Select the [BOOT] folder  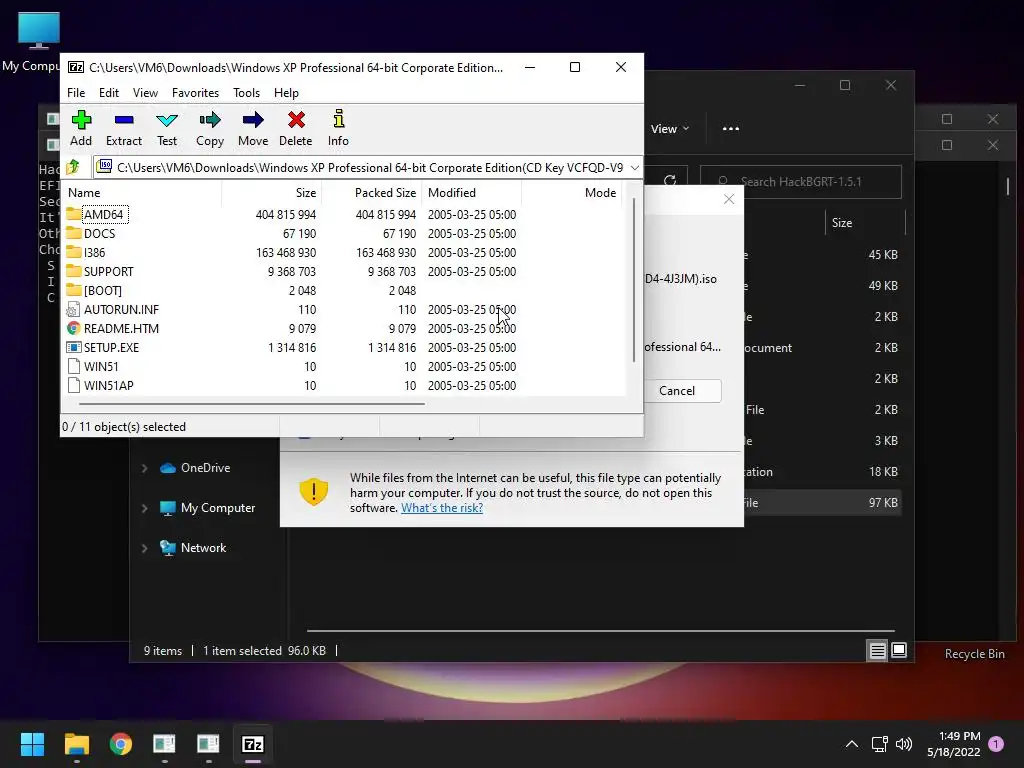(x=94, y=290)
